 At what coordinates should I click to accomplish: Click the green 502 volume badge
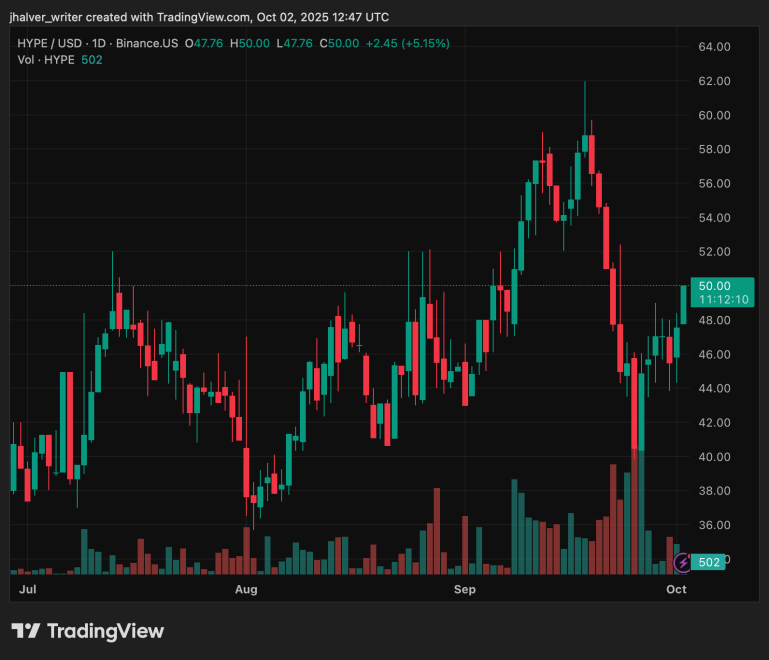coord(709,563)
